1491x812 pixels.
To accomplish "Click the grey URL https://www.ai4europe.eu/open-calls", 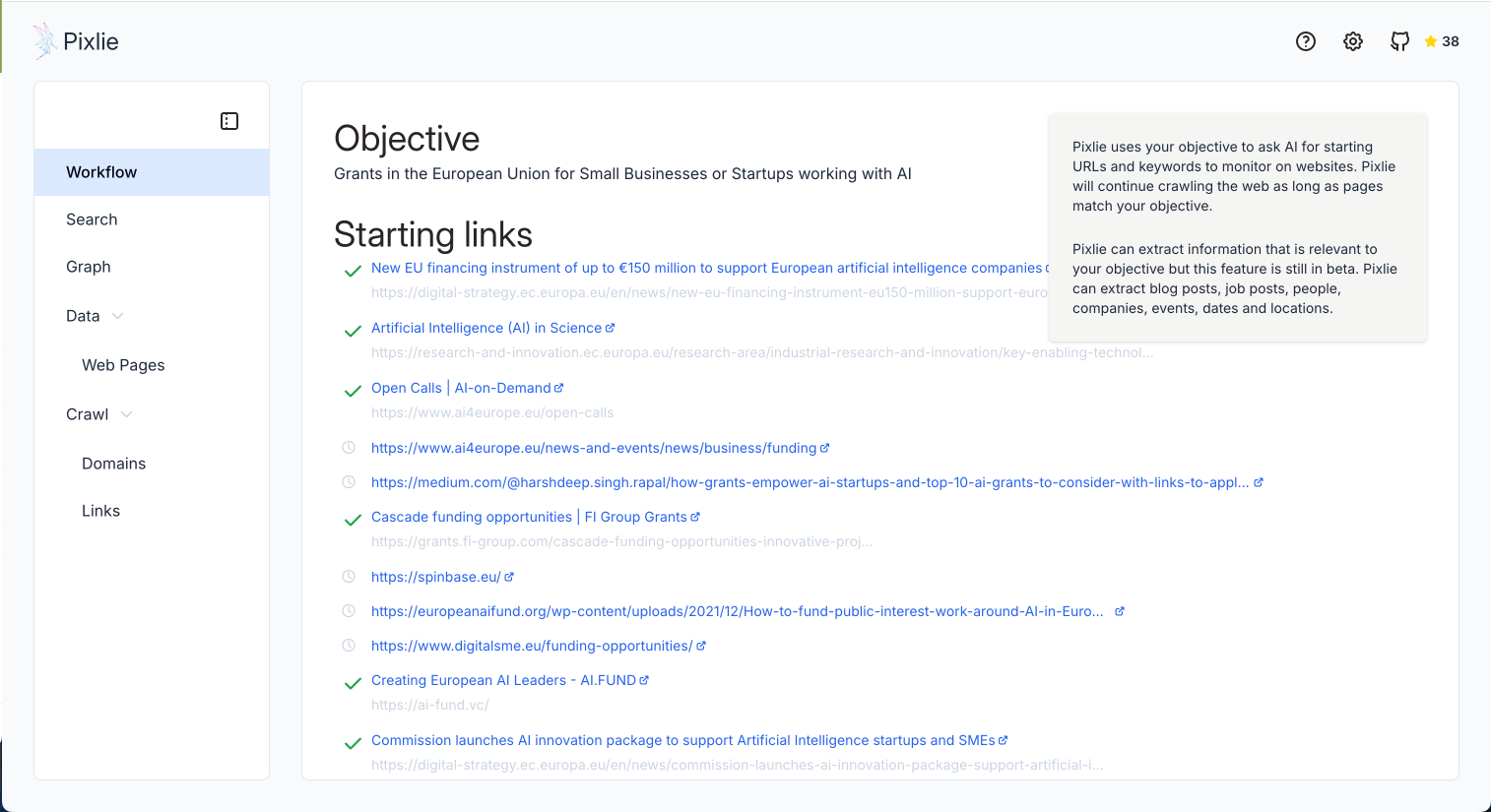I will [x=492, y=412].
